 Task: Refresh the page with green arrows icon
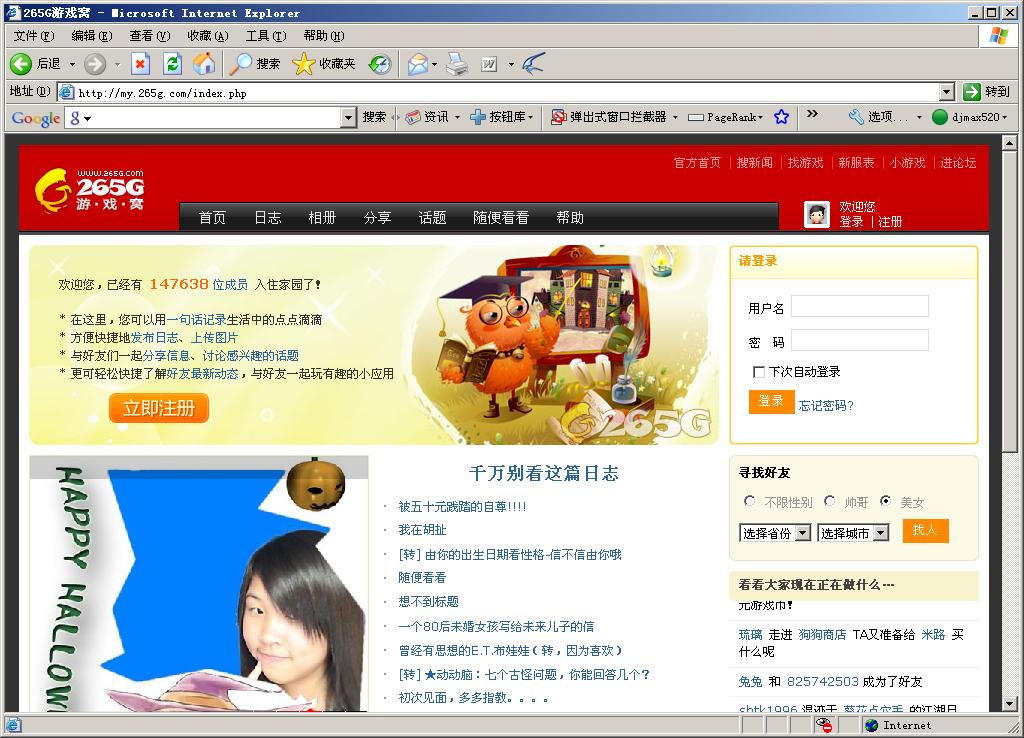click(172, 63)
